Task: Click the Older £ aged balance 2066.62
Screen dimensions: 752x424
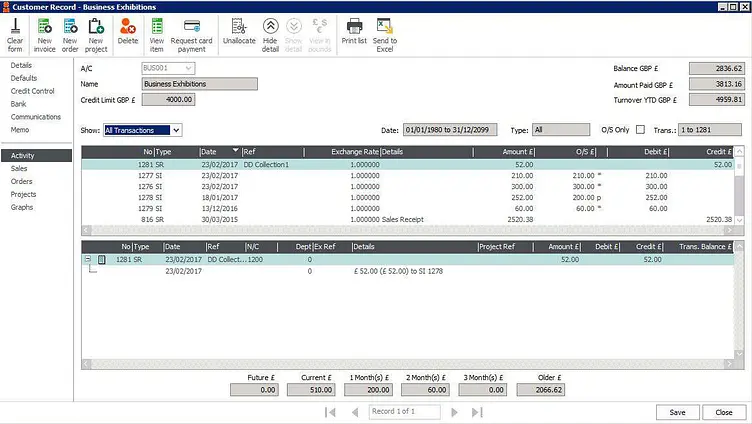Action: tap(540, 390)
